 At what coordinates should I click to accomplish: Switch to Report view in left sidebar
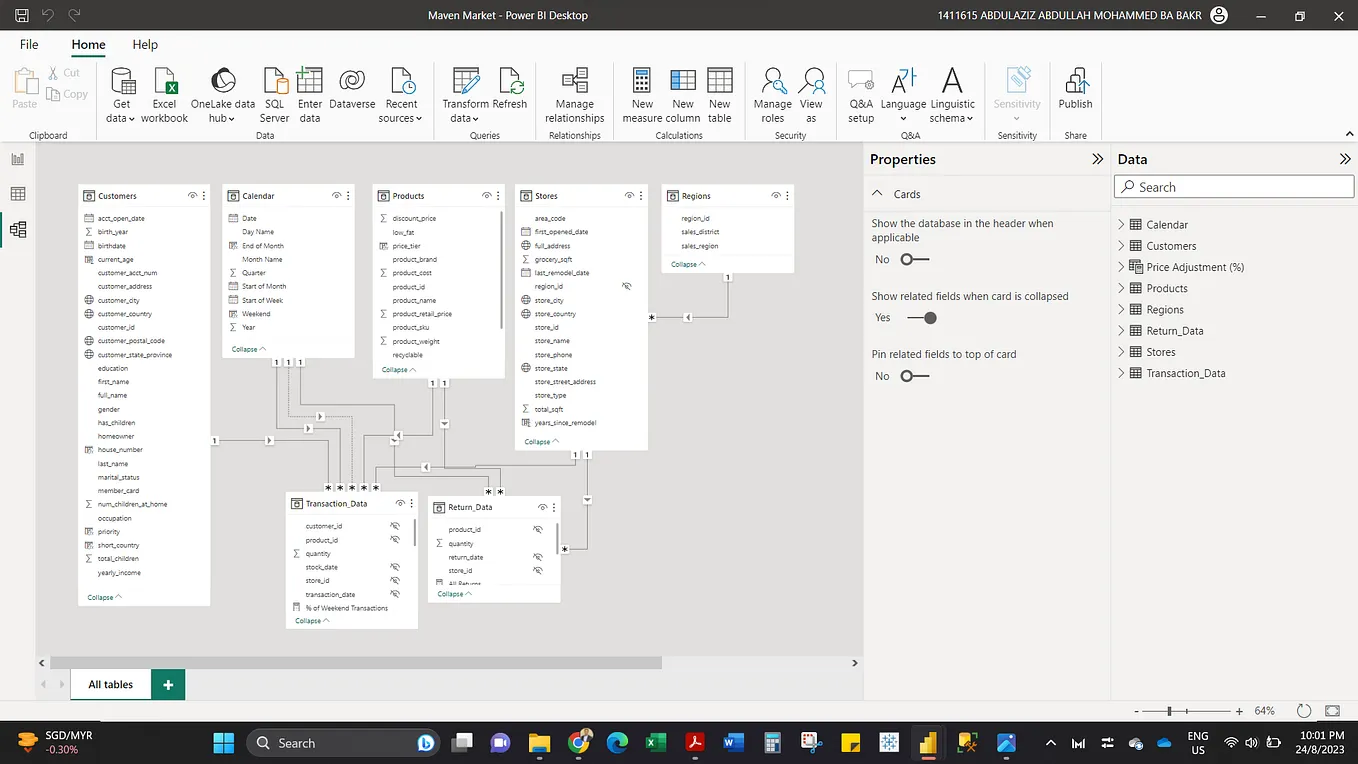17,158
